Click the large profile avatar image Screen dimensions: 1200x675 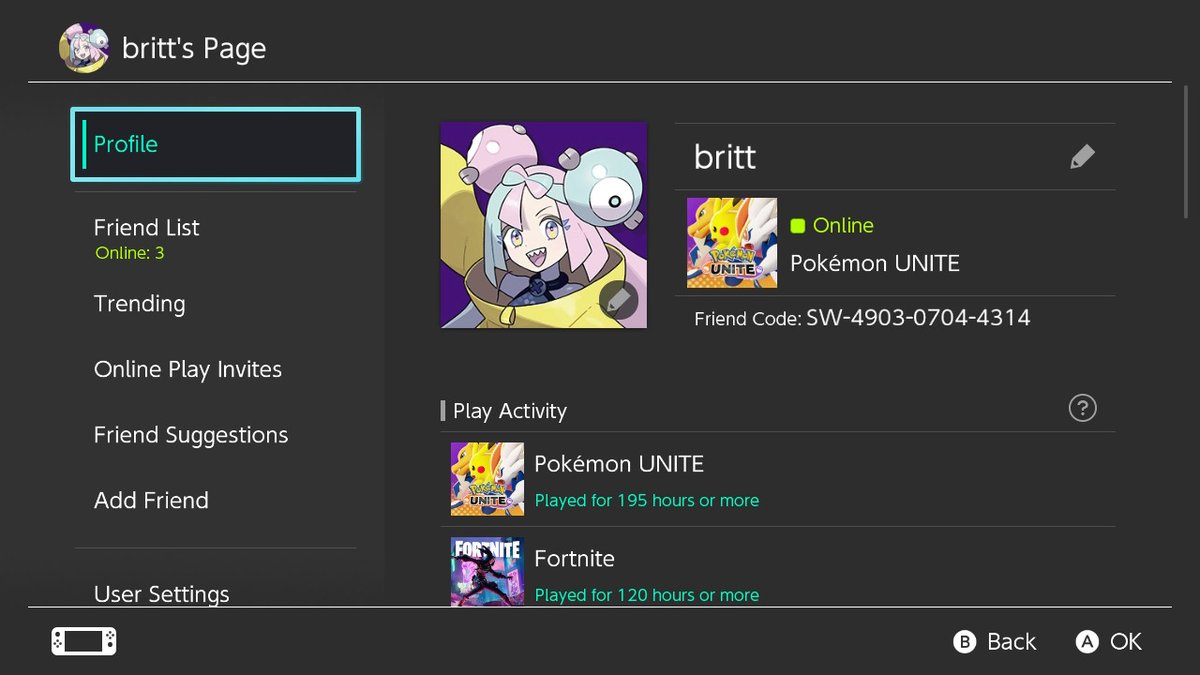pyautogui.click(x=544, y=225)
